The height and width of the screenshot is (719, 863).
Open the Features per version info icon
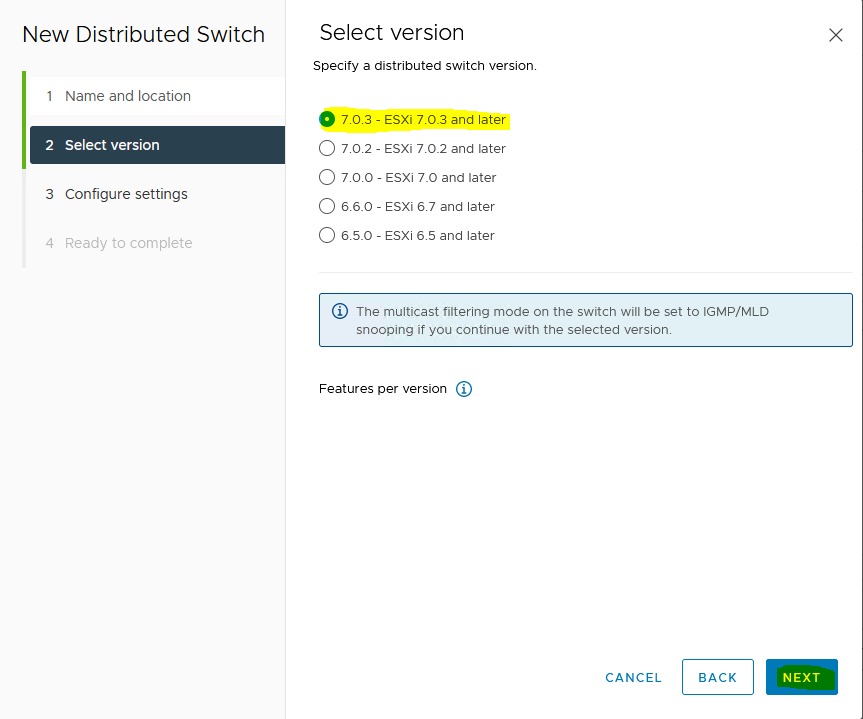point(464,389)
